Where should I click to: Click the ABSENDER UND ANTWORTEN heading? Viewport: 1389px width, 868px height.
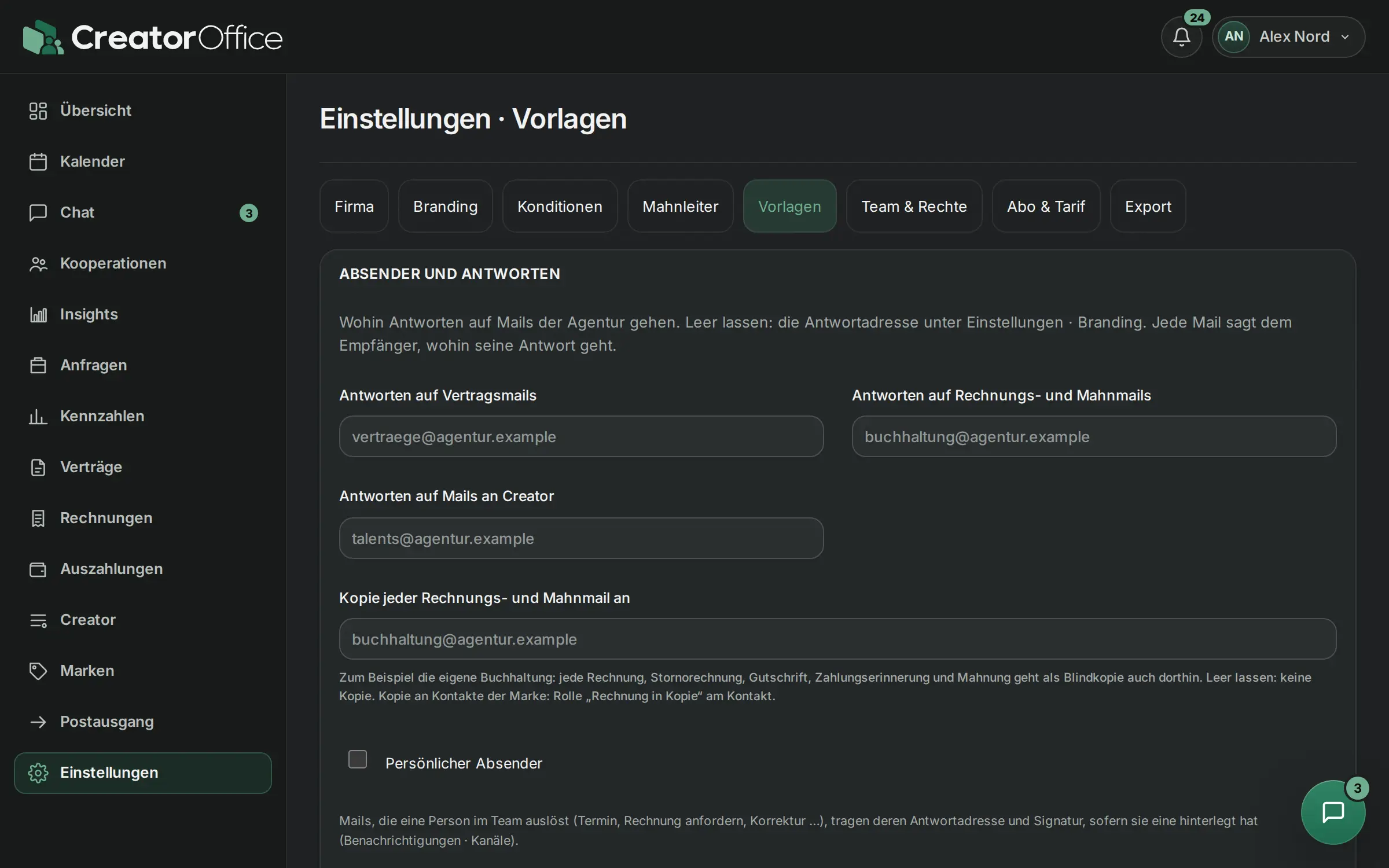[x=450, y=274]
